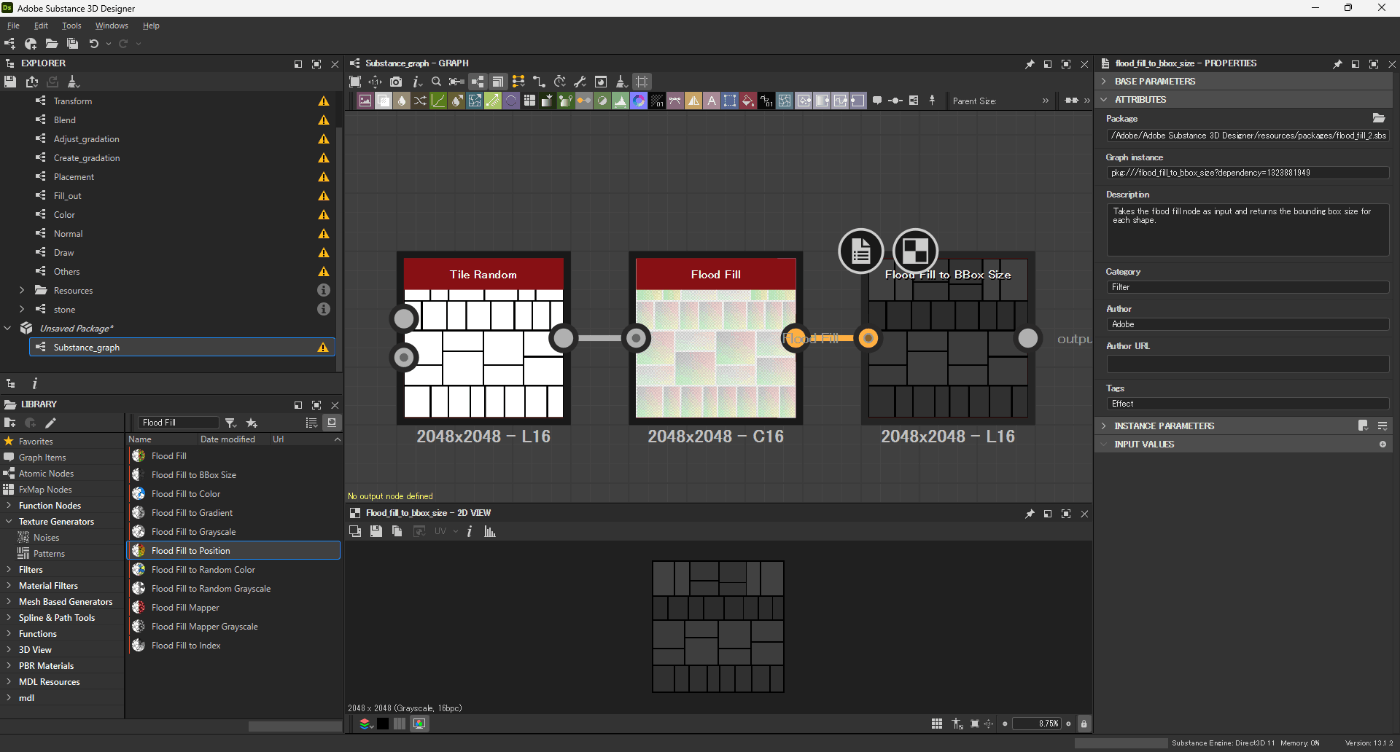Screen dimensions: 1400x752
Task: Select Flood Fill to BBox Size library item
Action: 194,475
